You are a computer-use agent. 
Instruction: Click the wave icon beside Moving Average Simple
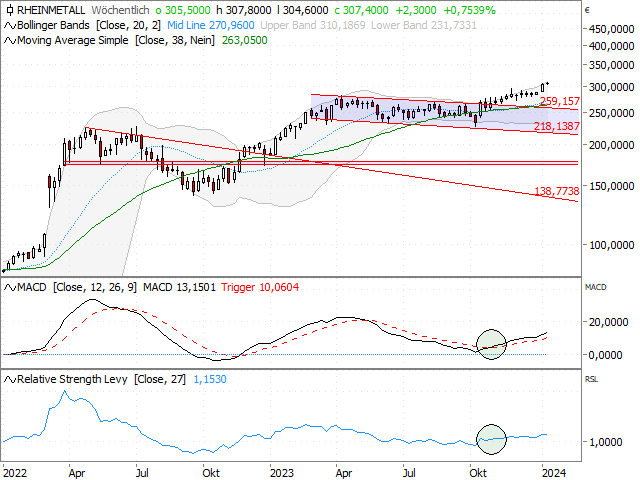(10, 41)
